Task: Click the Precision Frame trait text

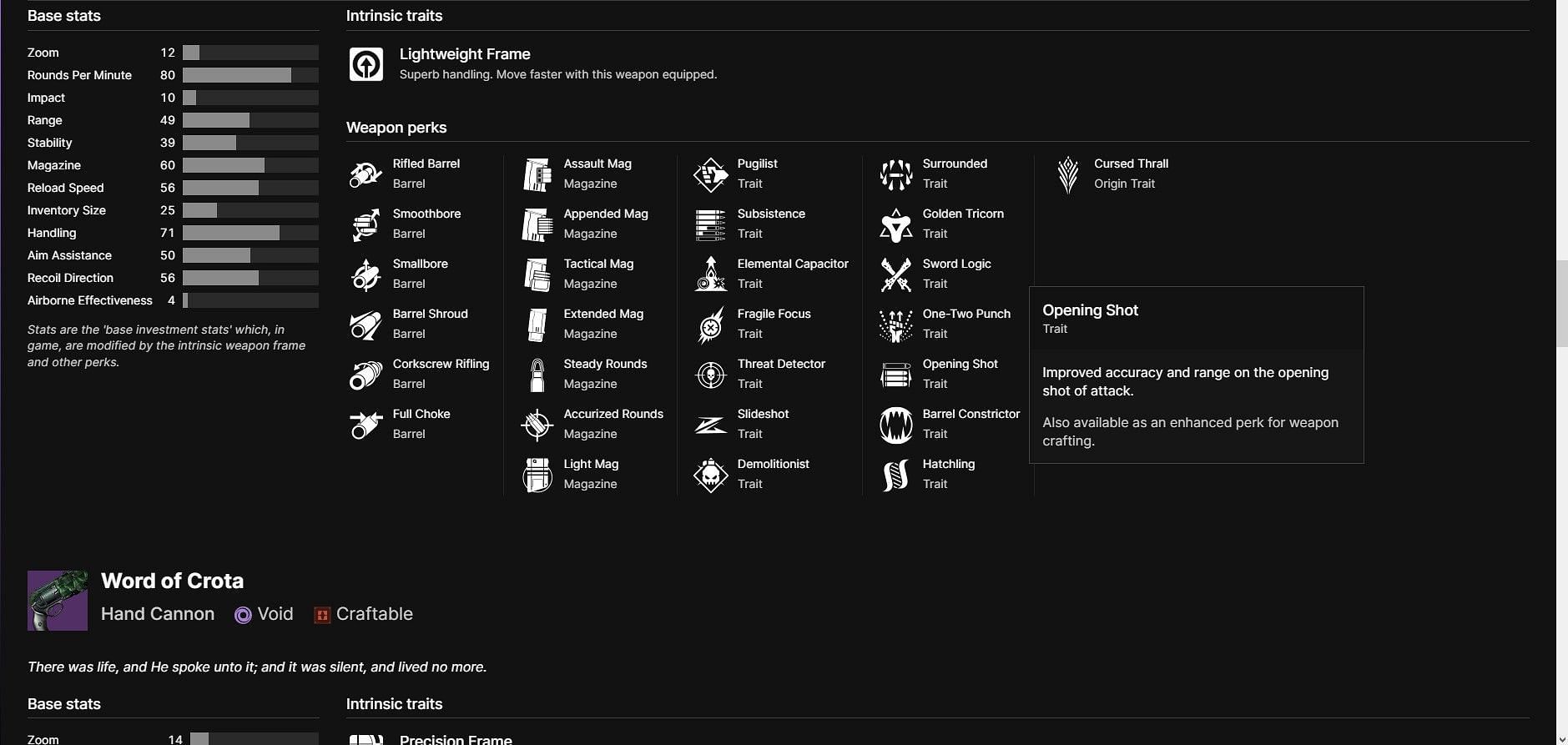Action: (x=456, y=739)
